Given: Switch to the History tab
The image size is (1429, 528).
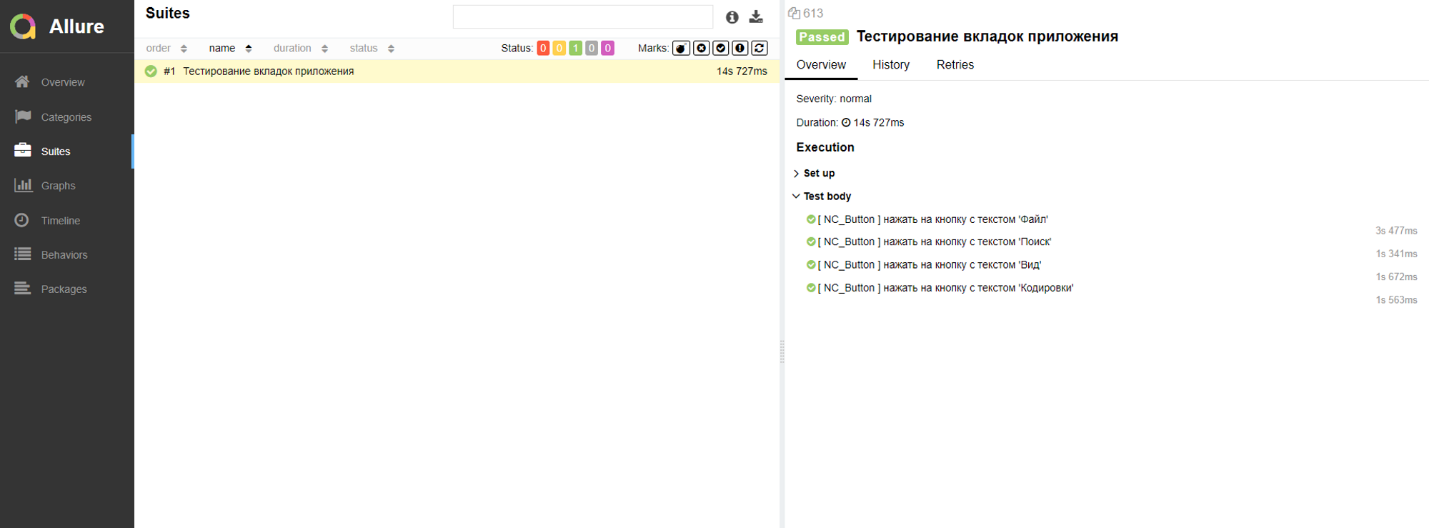Looking at the screenshot, I should 891,65.
